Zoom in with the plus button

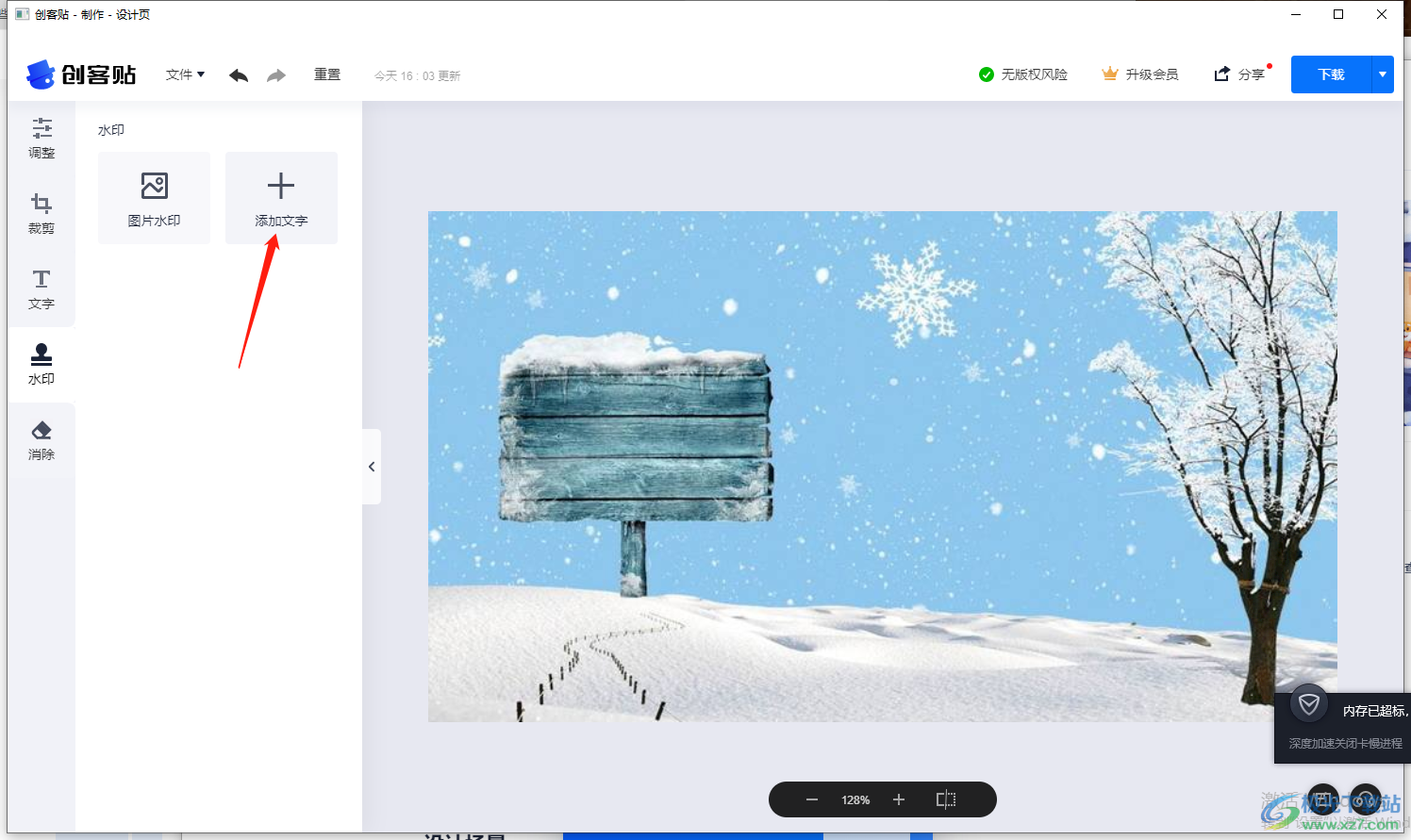click(x=899, y=799)
